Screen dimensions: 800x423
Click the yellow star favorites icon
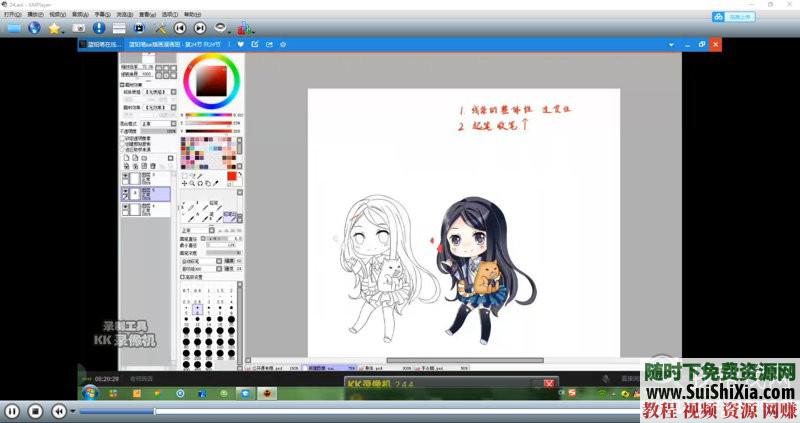pos(55,28)
